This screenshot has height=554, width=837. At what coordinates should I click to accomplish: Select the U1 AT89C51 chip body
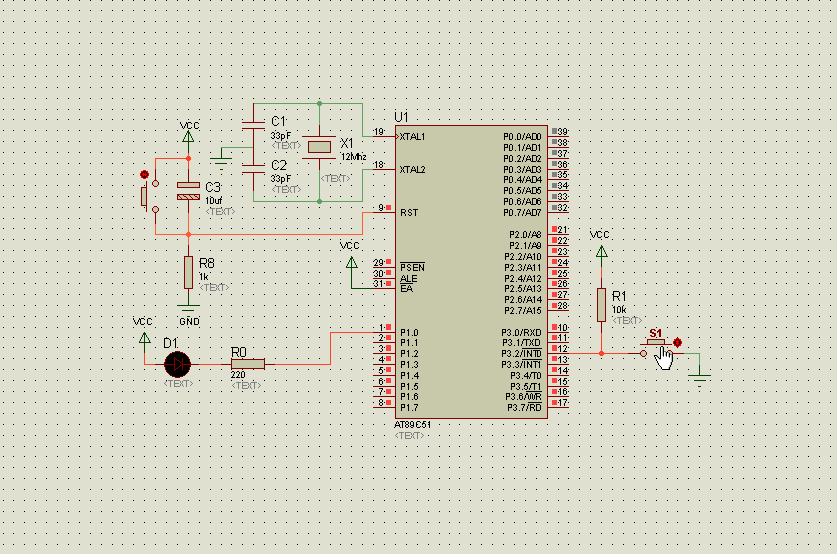(471, 272)
